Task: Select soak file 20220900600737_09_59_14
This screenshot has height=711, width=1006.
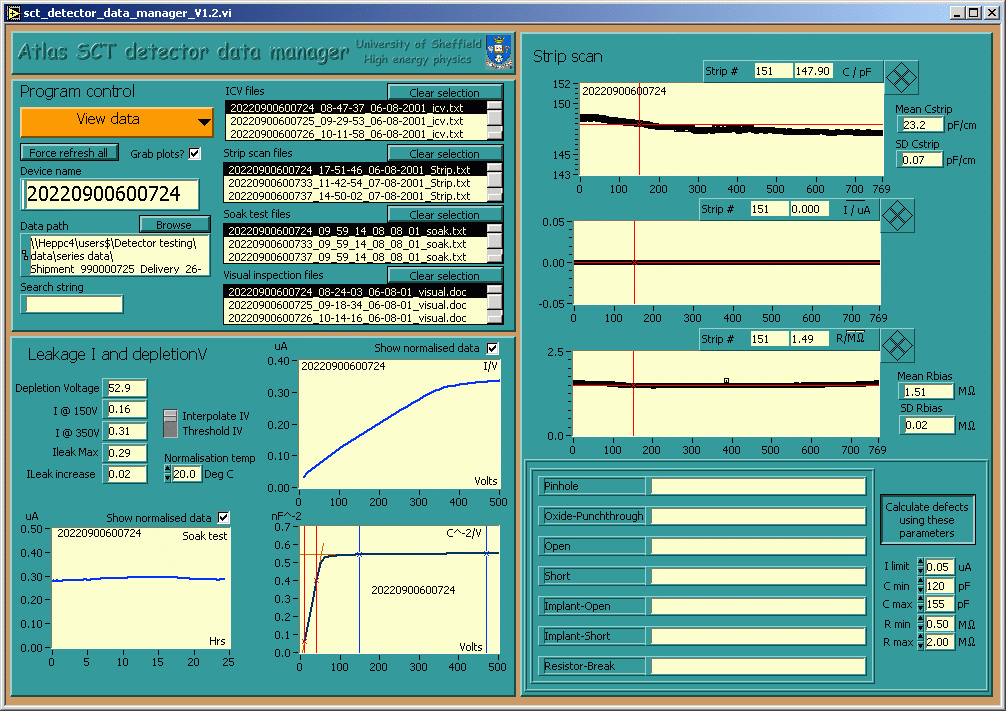Action: (x=355, y=257)
